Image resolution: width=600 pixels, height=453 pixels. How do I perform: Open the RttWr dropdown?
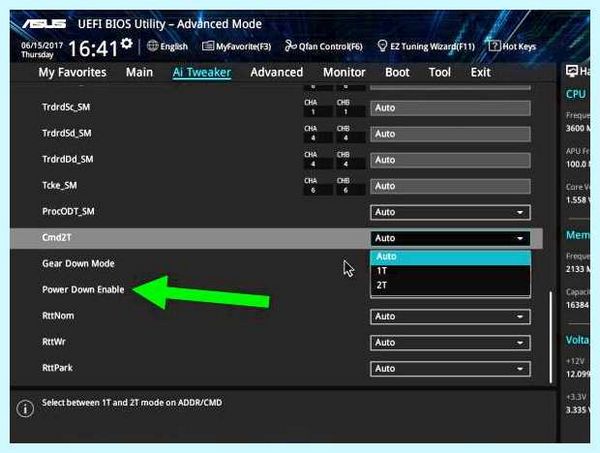click(x=450, y=342)
